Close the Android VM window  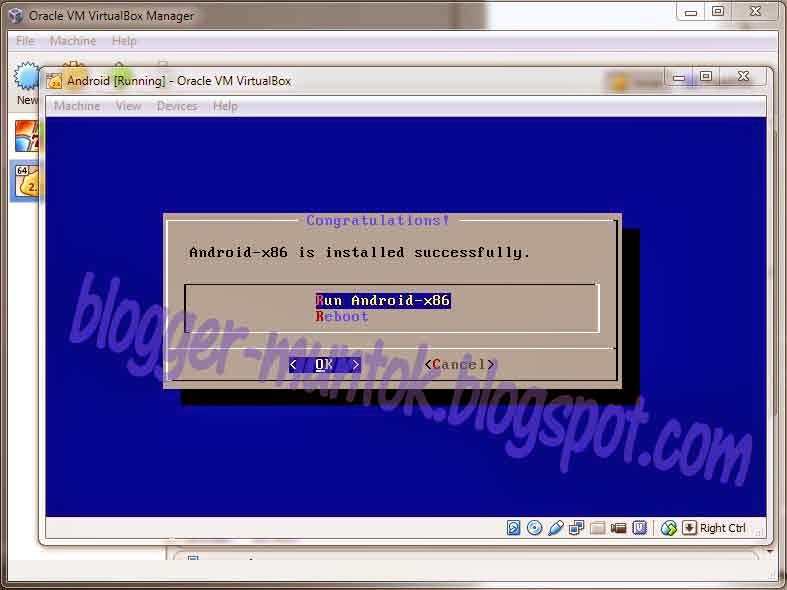tap(743, 77)
